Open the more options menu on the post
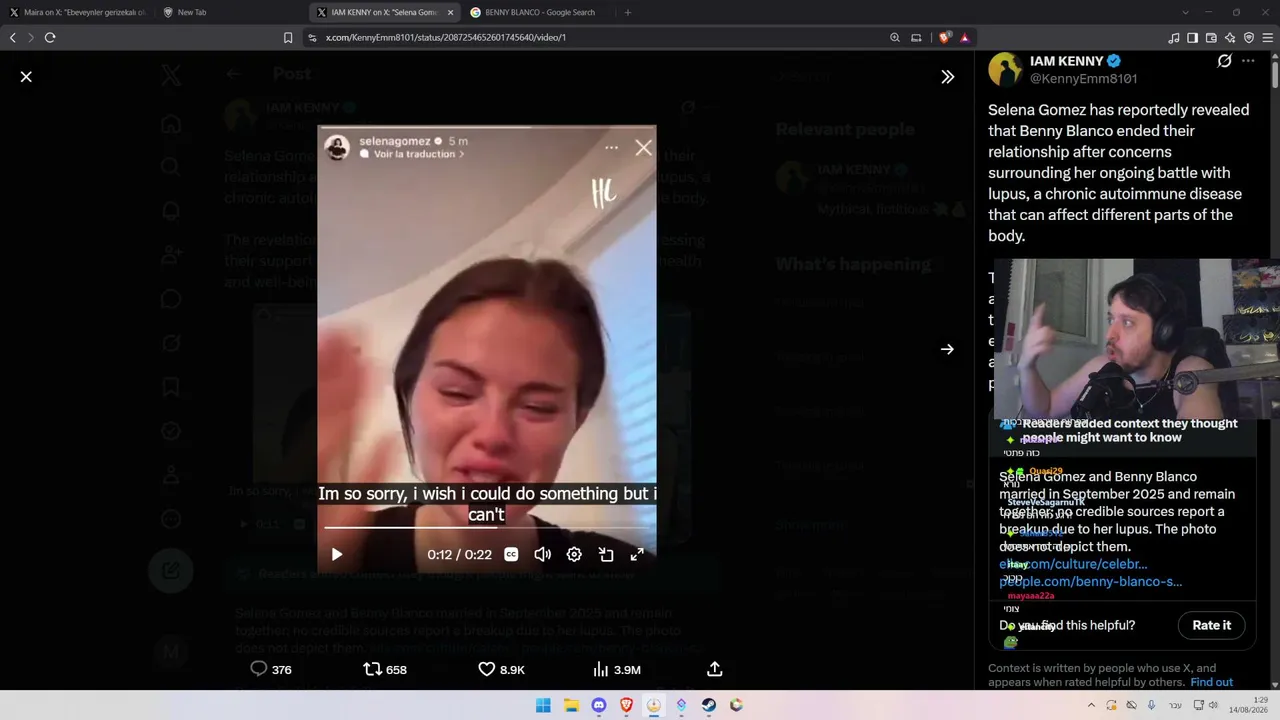The image size is (1280, 720). click(x=1248, y=61)
